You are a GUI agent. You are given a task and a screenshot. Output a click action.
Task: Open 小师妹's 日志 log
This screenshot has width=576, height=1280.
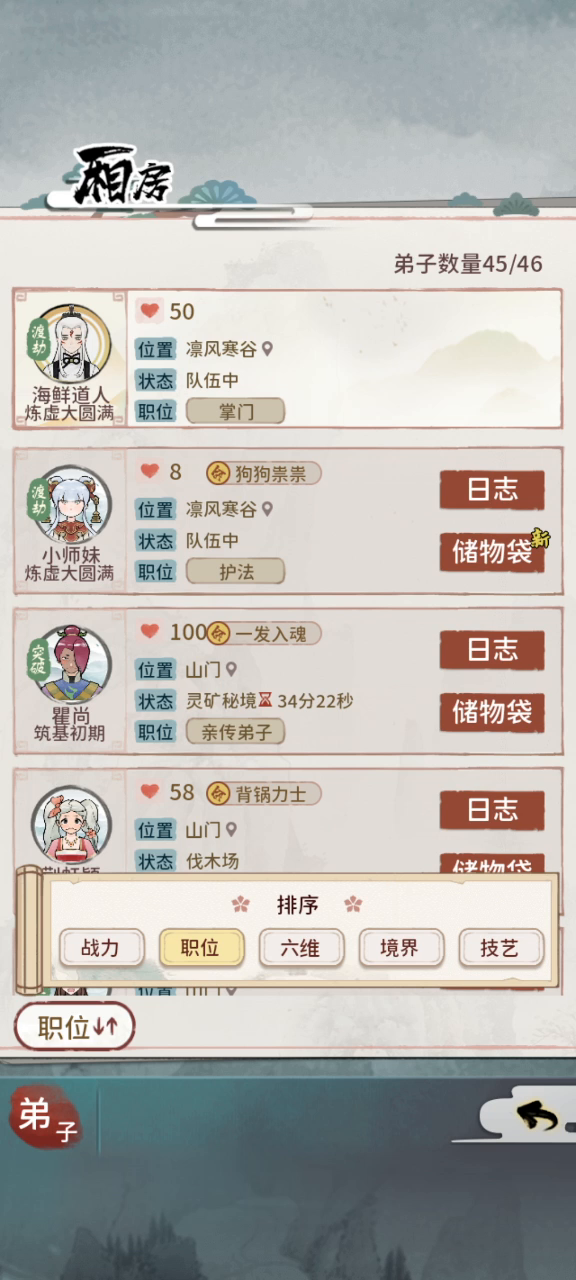[x=492, y=490]
